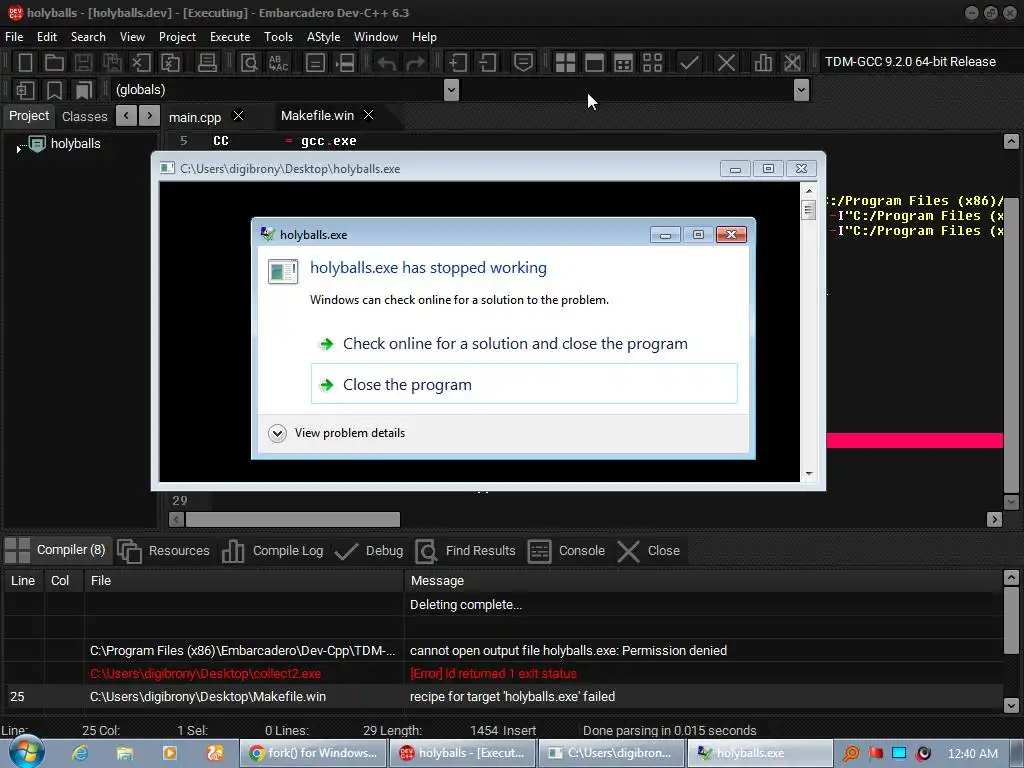Expand View problem details chevron
Image resolution: width=1024 pixels, height=768 pixels.
click(x=277, y=433)
